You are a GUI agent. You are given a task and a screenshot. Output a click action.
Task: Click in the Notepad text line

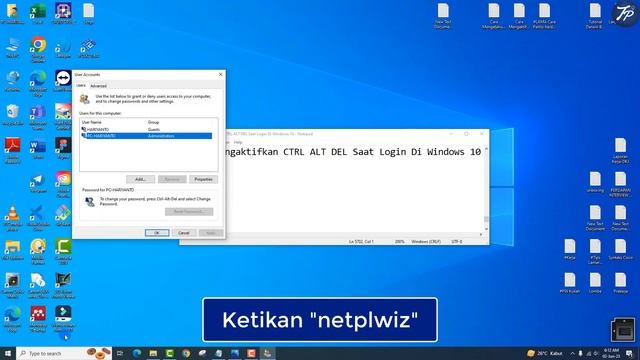(353, 152)
